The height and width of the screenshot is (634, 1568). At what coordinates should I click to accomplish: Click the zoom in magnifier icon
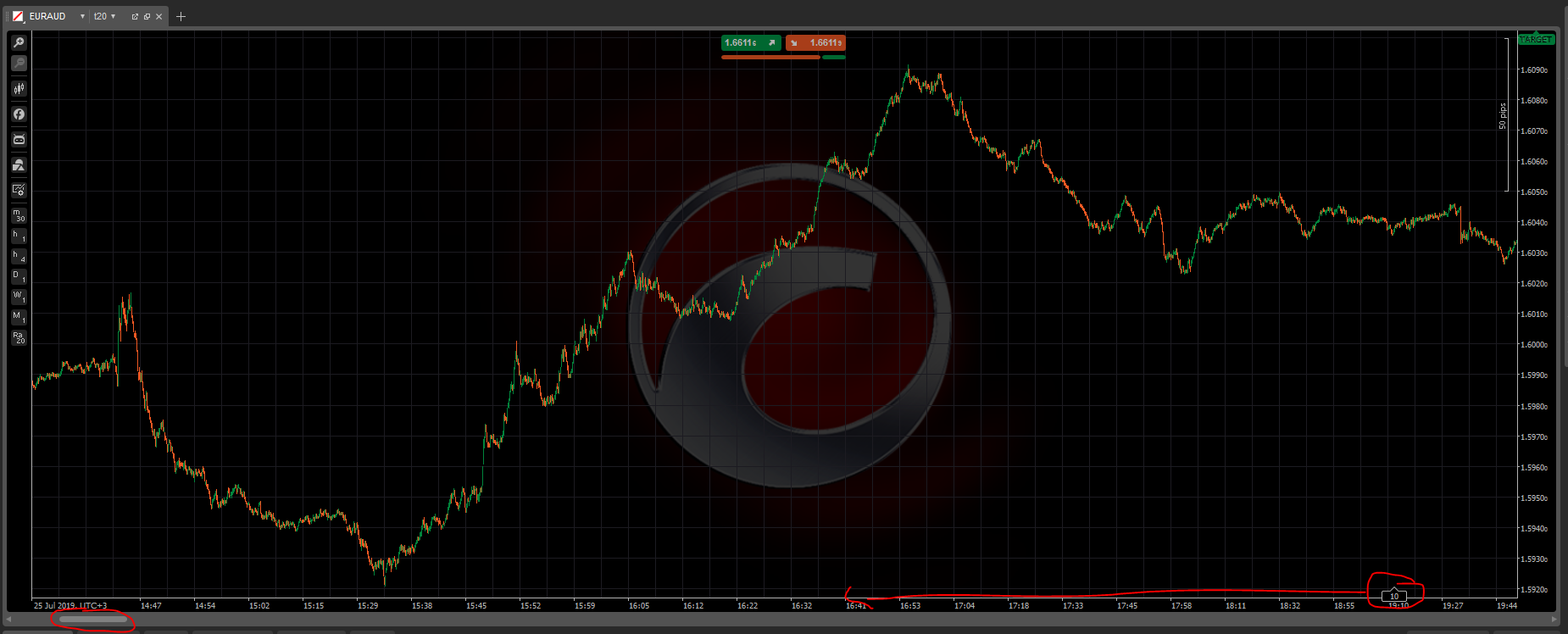[19, 42]
